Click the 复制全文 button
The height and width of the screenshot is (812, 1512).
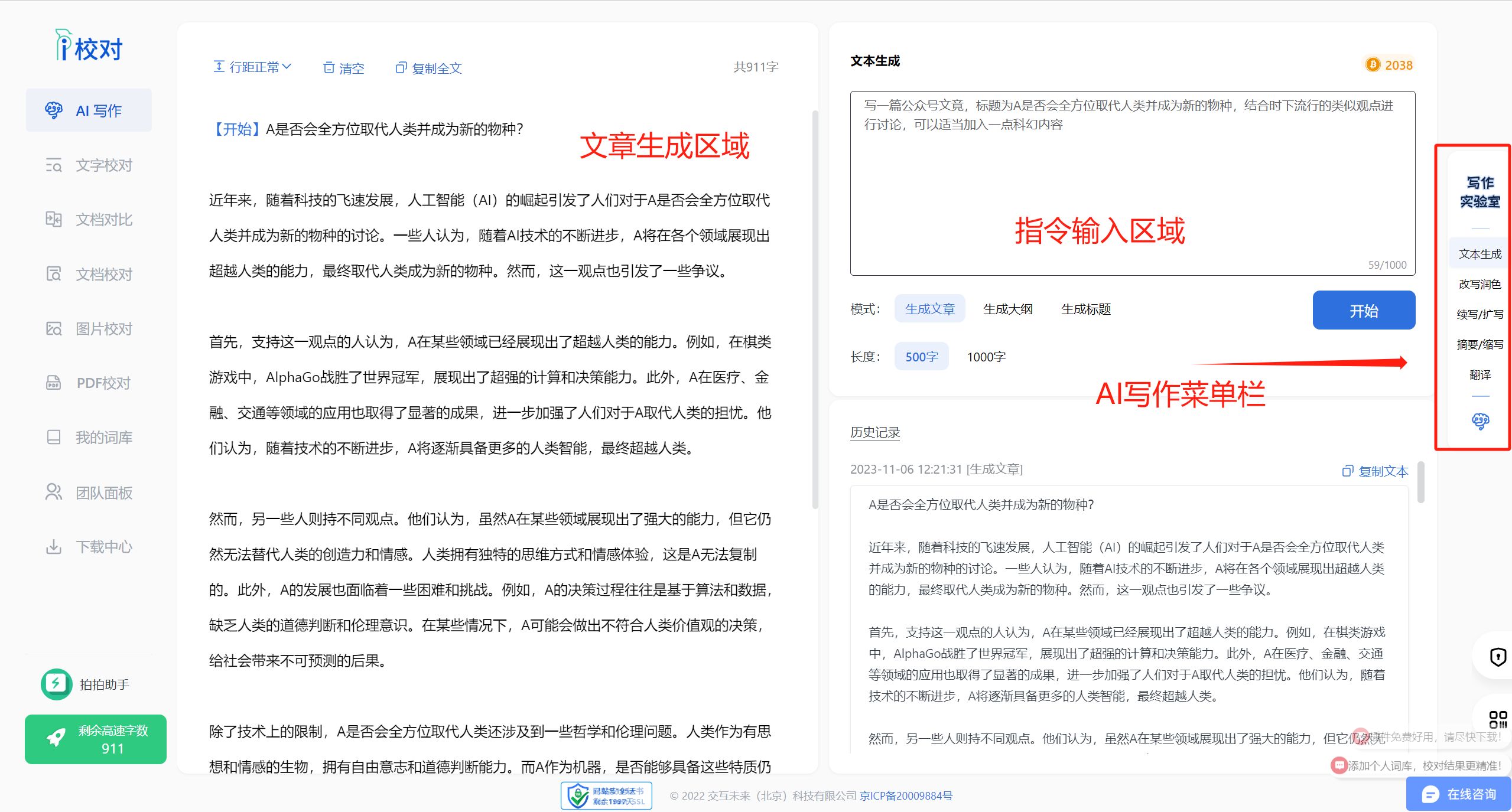(429, 68)
